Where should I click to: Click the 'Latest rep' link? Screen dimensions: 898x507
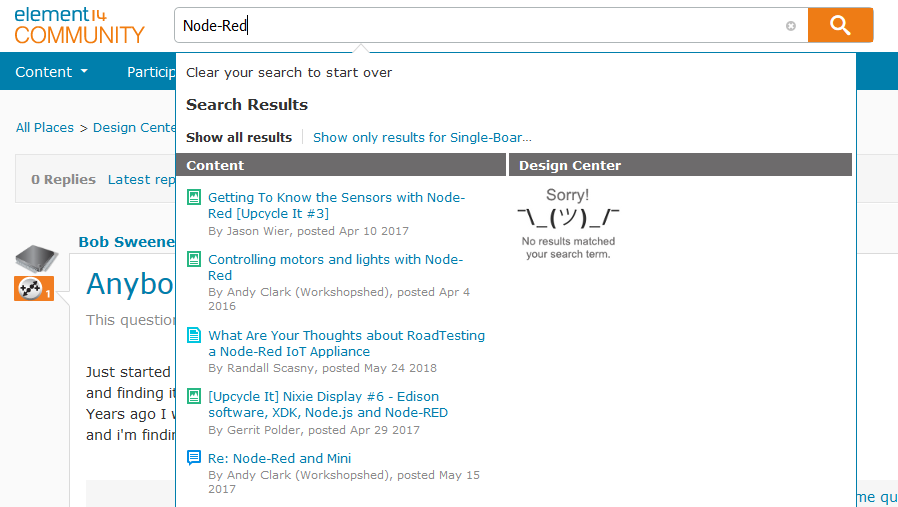(141, 180)
